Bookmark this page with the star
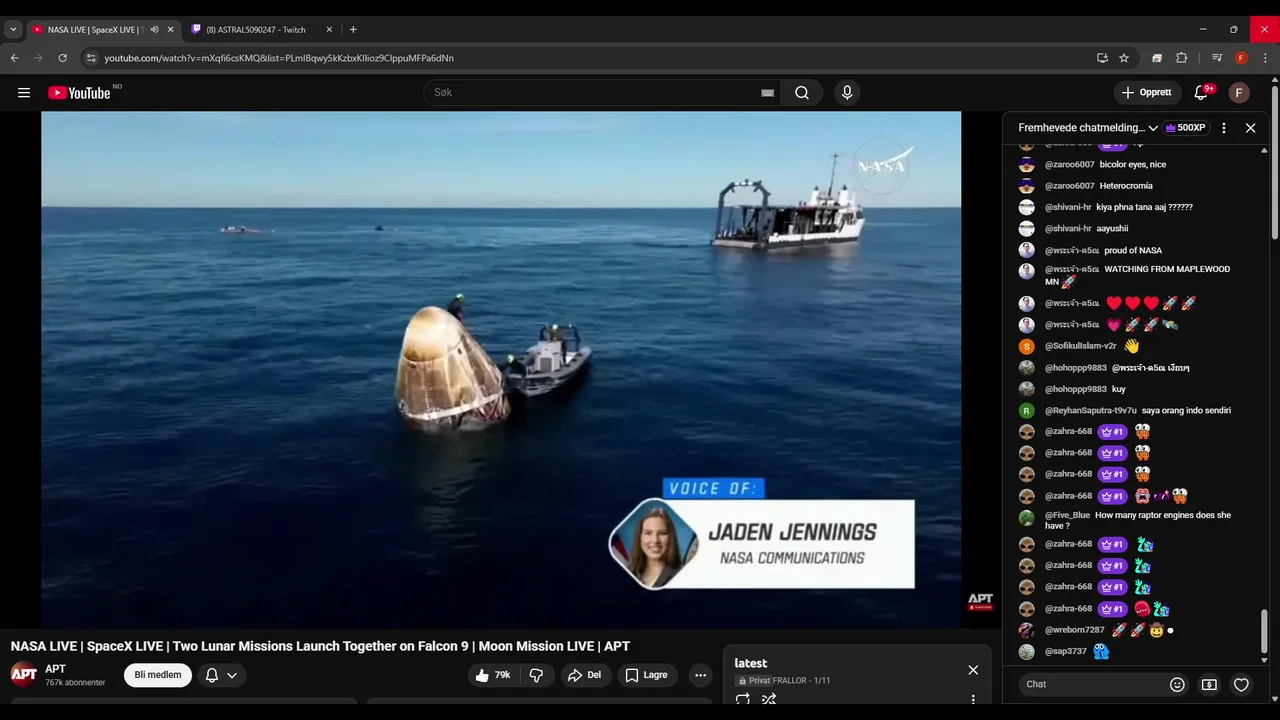Screen dimensions: 1280x720 point(1124,58)
